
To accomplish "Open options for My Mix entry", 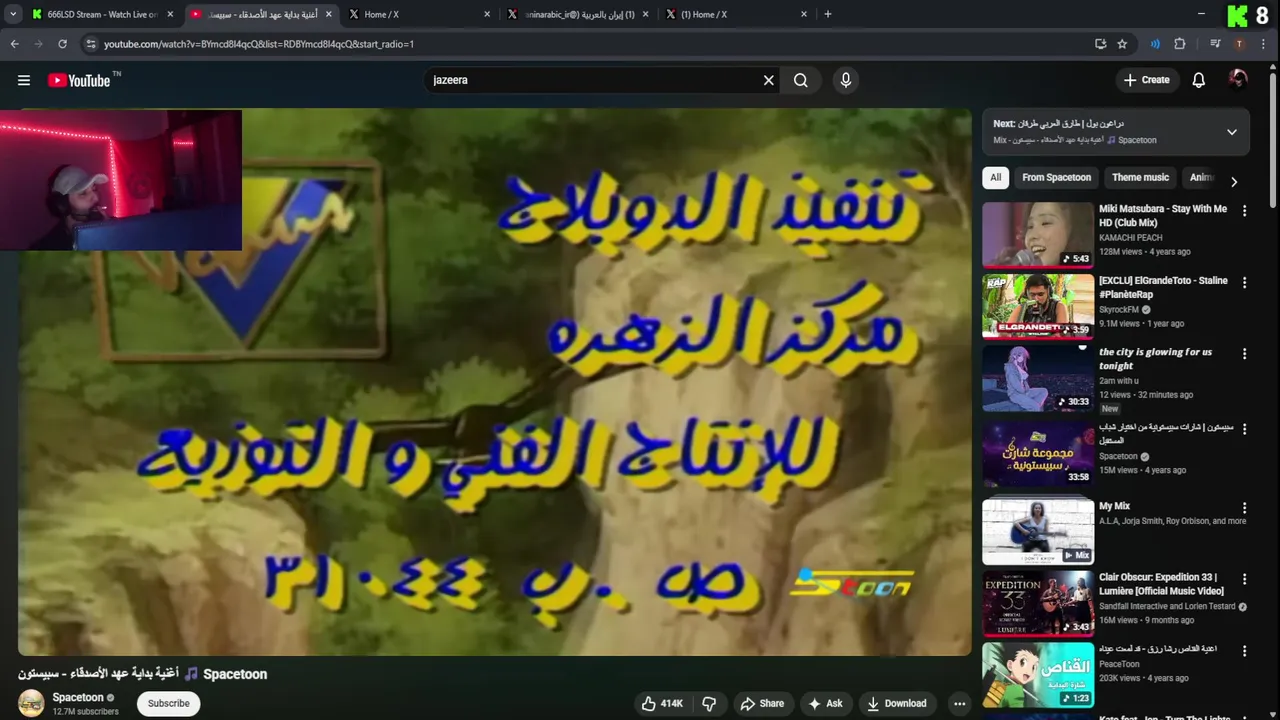I will click(x=1244, y=508).
